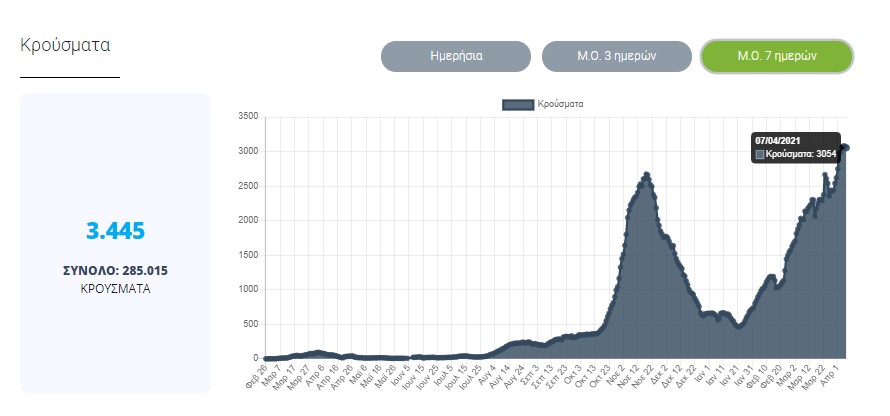Click the January trough on the curve
890x416 pixels.
click(739, 325)
